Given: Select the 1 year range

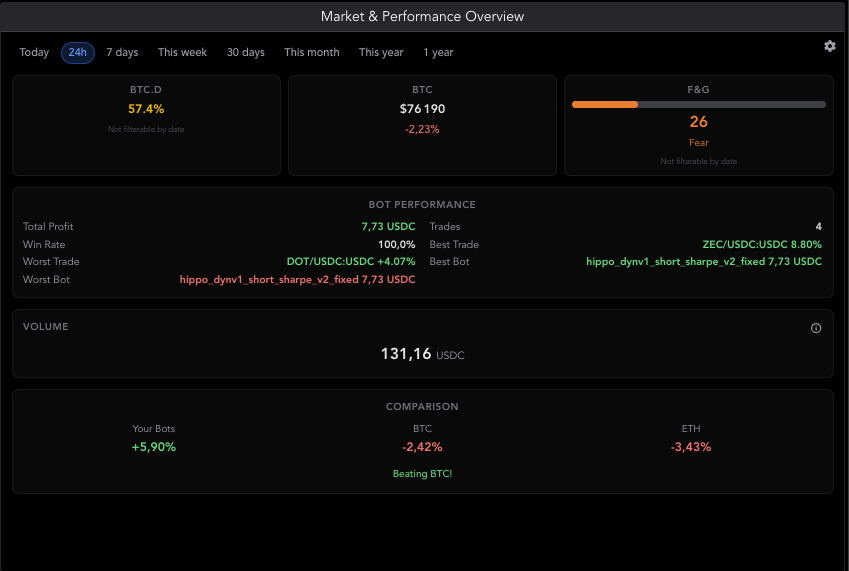Looking at the screenshot, I should pyautogui.click(x=438, y=52).
